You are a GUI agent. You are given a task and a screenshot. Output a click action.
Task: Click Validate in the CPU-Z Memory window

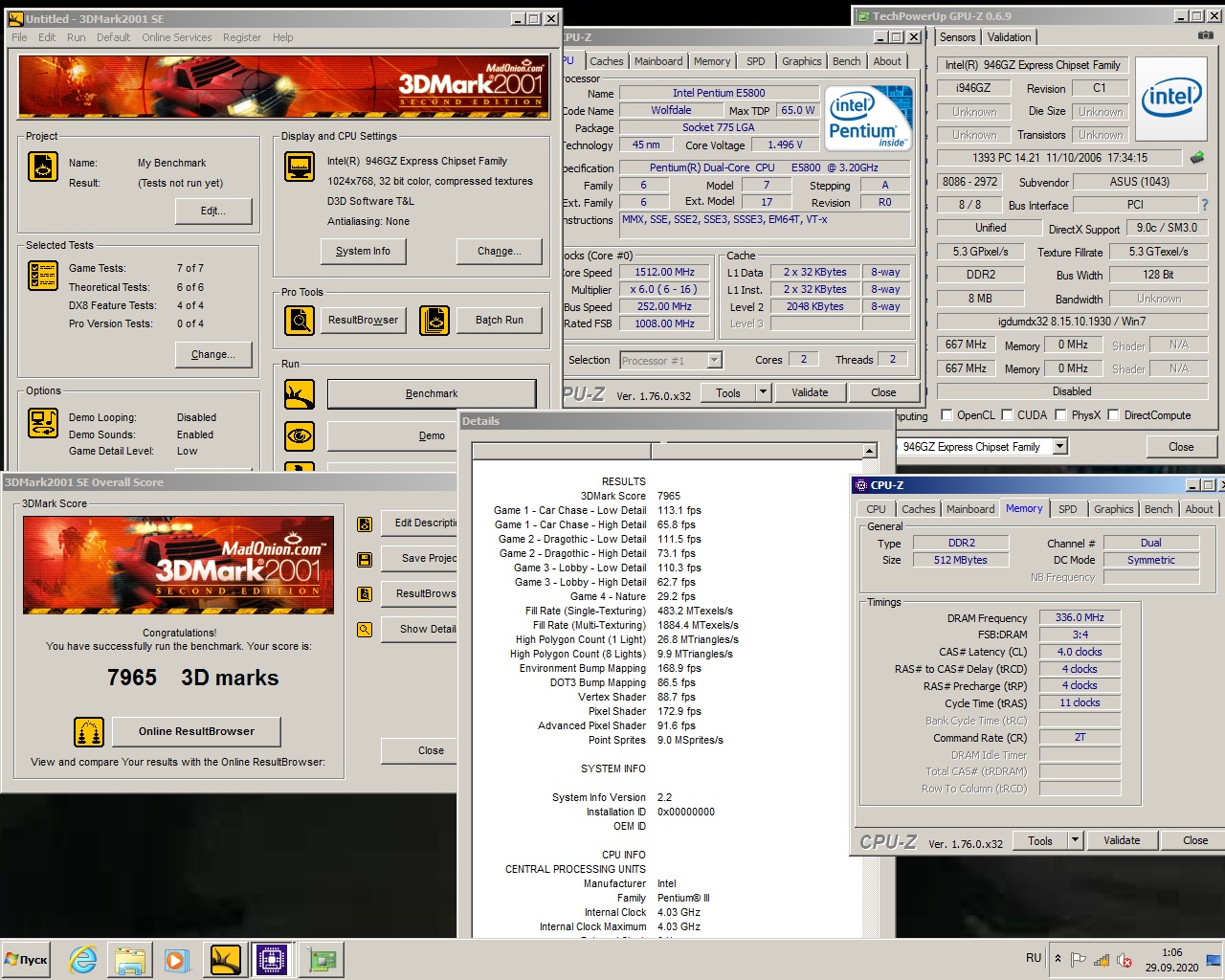[1122, 840]
